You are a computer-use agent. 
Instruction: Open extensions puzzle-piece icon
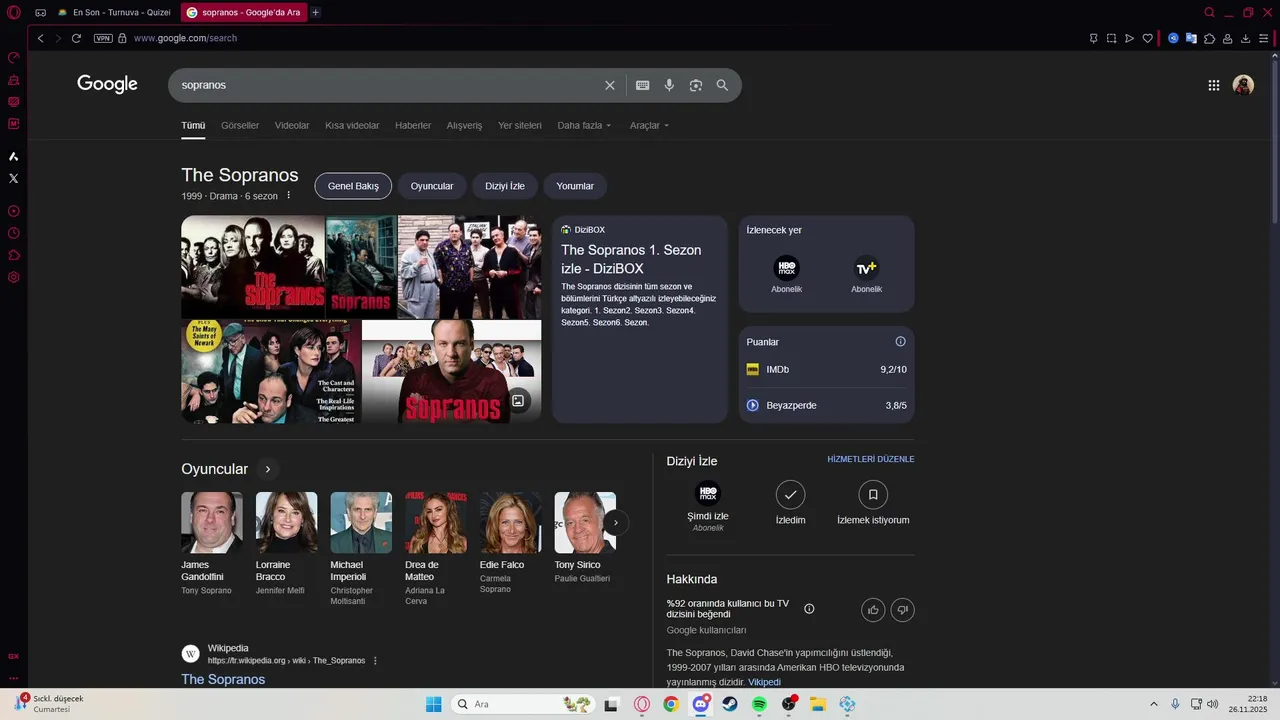pos(1209,38)
